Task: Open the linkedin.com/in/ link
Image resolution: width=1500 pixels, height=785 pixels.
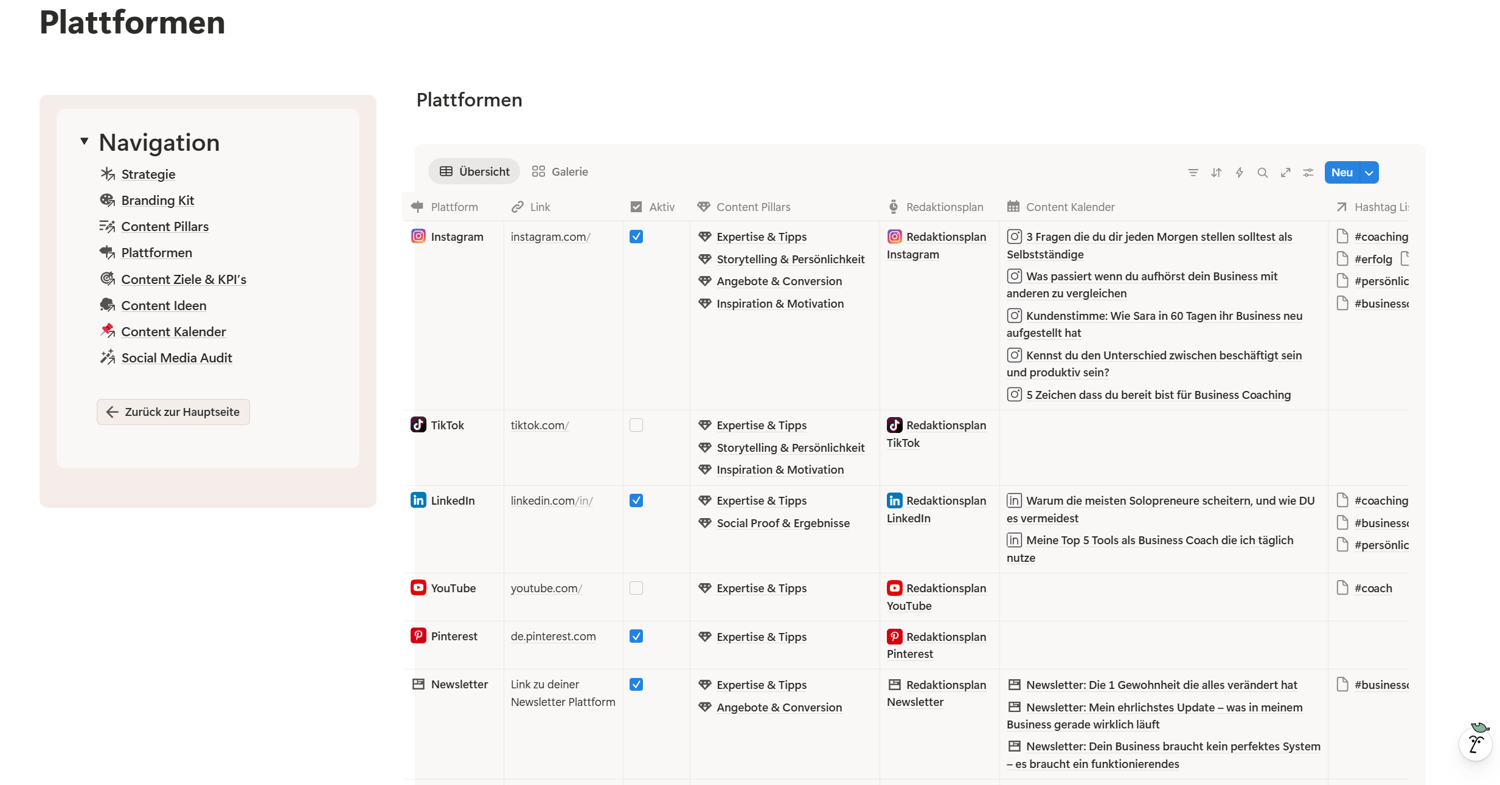Action: [x=551, y=501]
